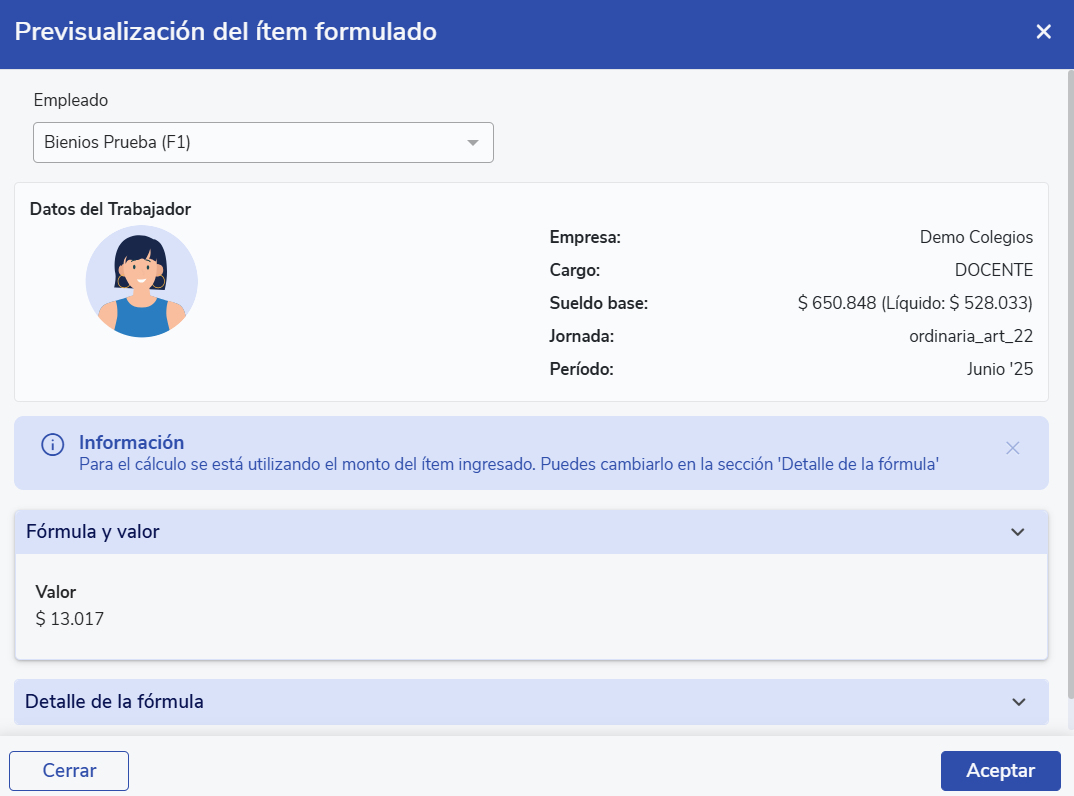The image size is (1074, 796).
Task: Click the 'Fórmula y valor' section title
Action: tap(93, 532)
